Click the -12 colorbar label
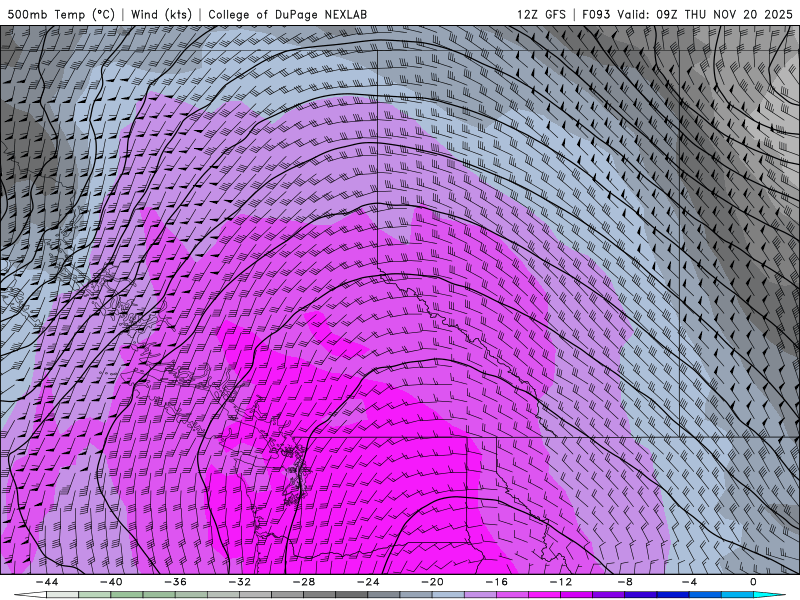Screen dimensions: 800x600 pyautogui.click(x=561, y=582)
